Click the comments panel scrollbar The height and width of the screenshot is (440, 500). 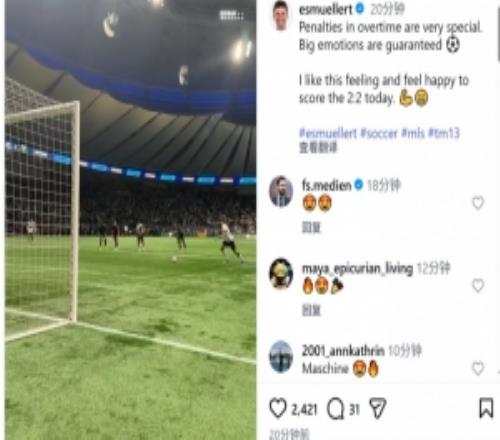498,32
